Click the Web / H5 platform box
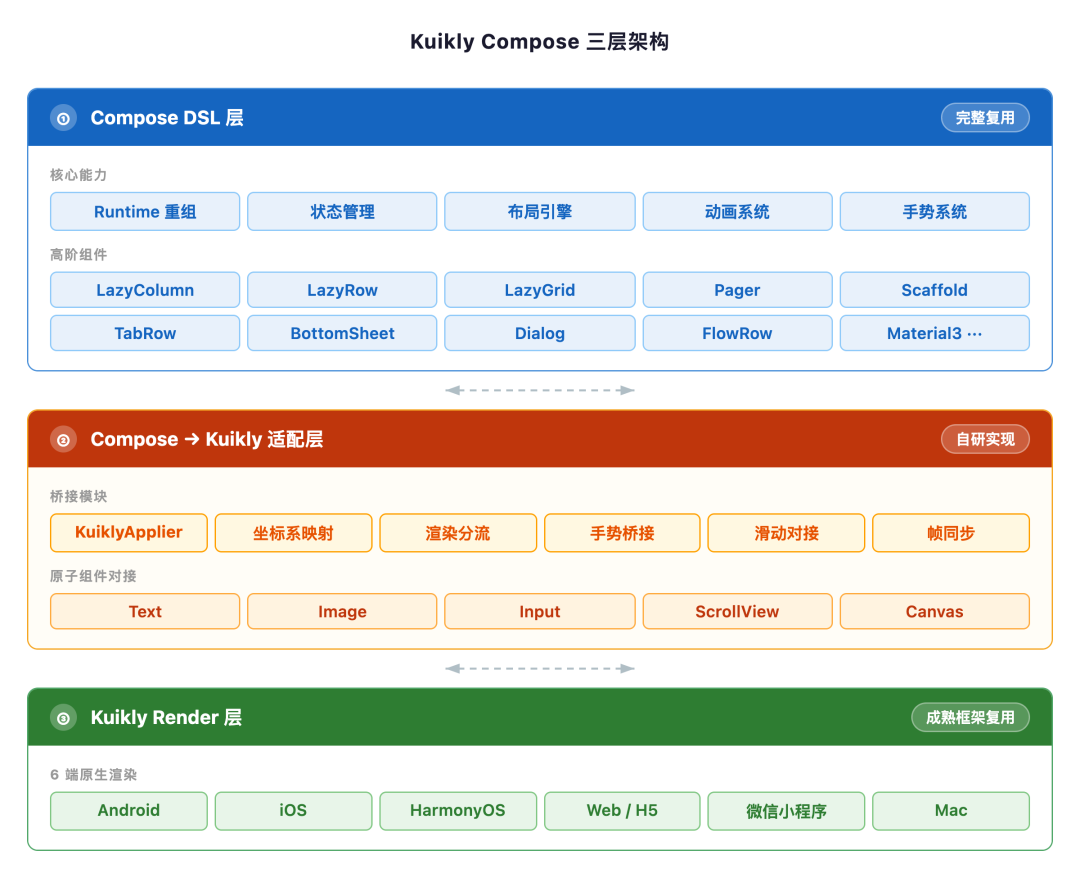This screenshot has height=878, width=1080. [622, 811]
